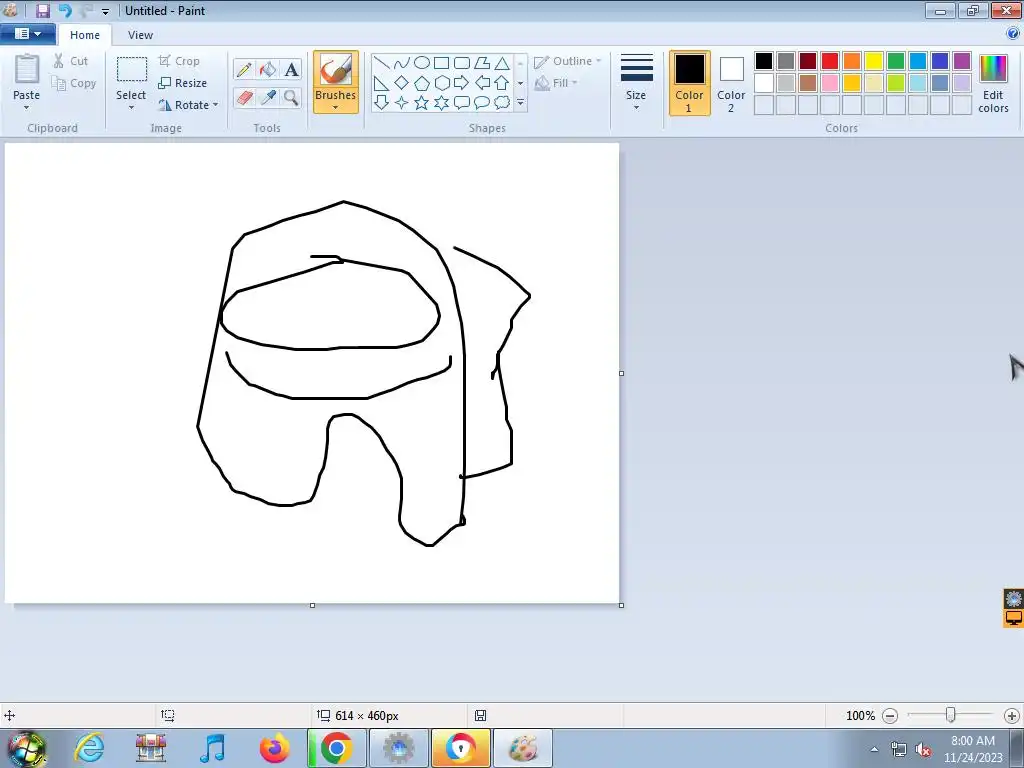This screenshot has height=768, width=1024.
Task: Pick the red color swatch
Action: pos(830,61)
